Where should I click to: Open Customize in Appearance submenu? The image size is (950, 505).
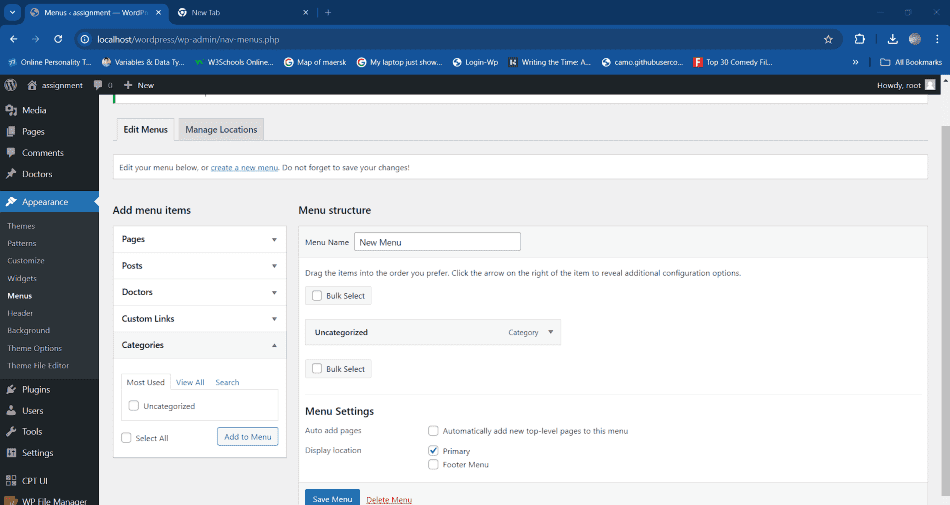26,261
